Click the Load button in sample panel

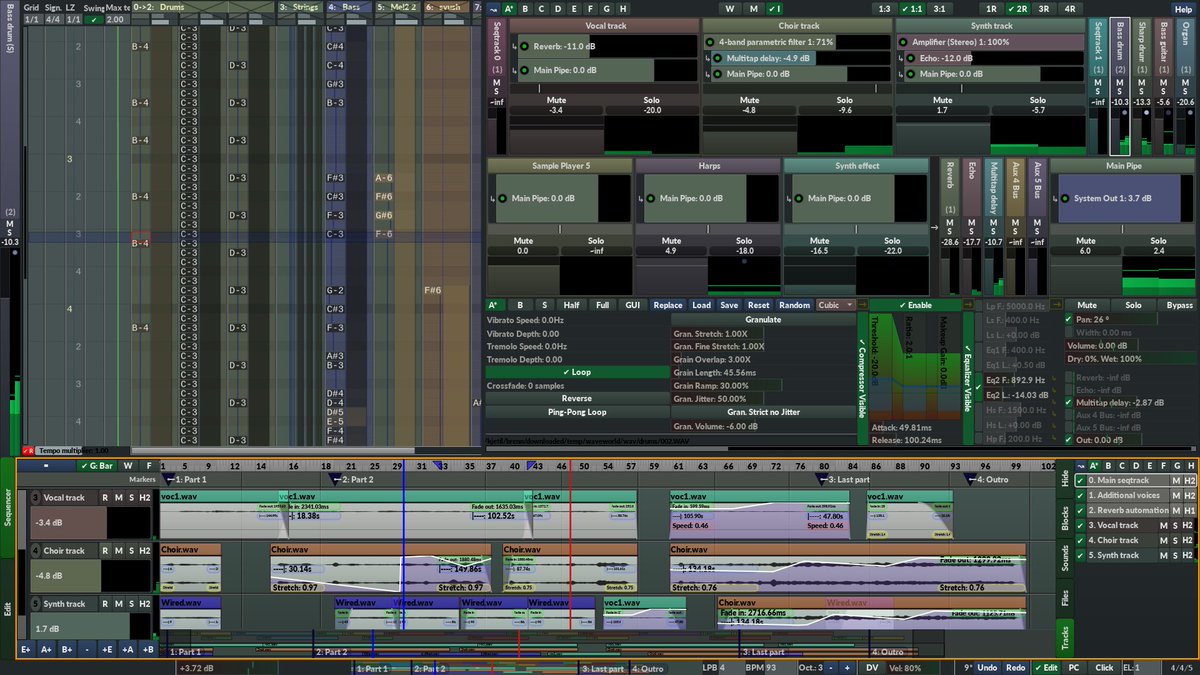pyautogui.click(x=701, y=305)
